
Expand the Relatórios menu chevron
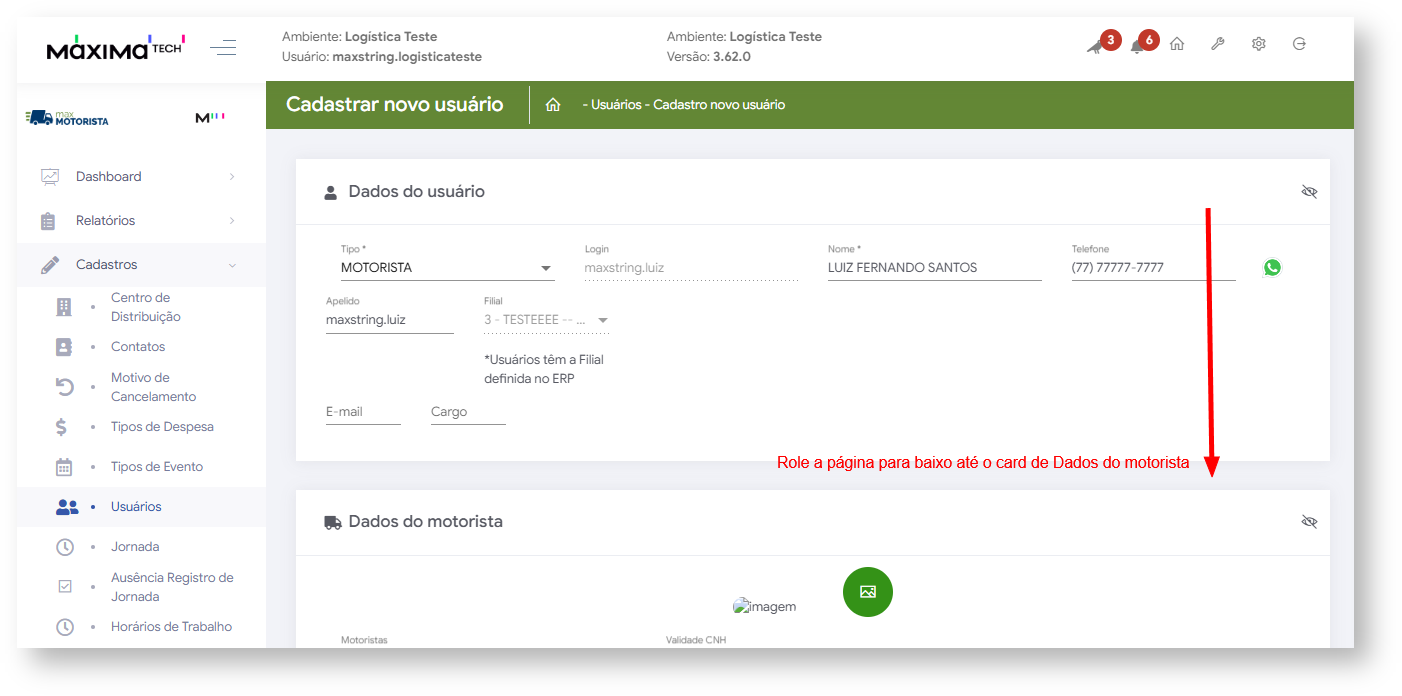pos(232,220)
